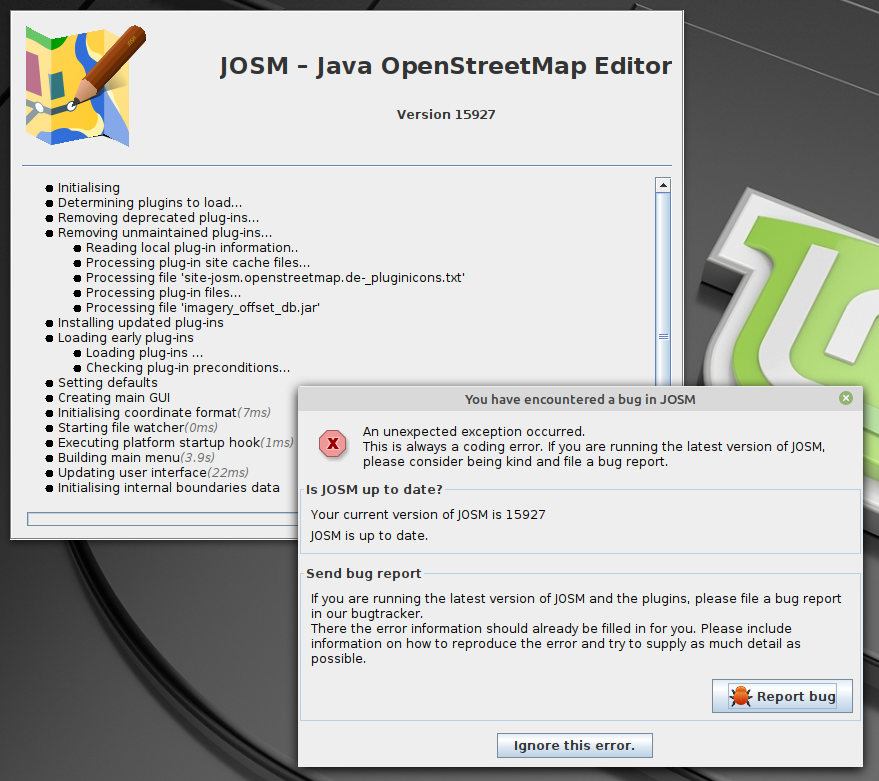
Task: Select 'Removing unmaintained plug-ins...' log entry
Action: 165,233
